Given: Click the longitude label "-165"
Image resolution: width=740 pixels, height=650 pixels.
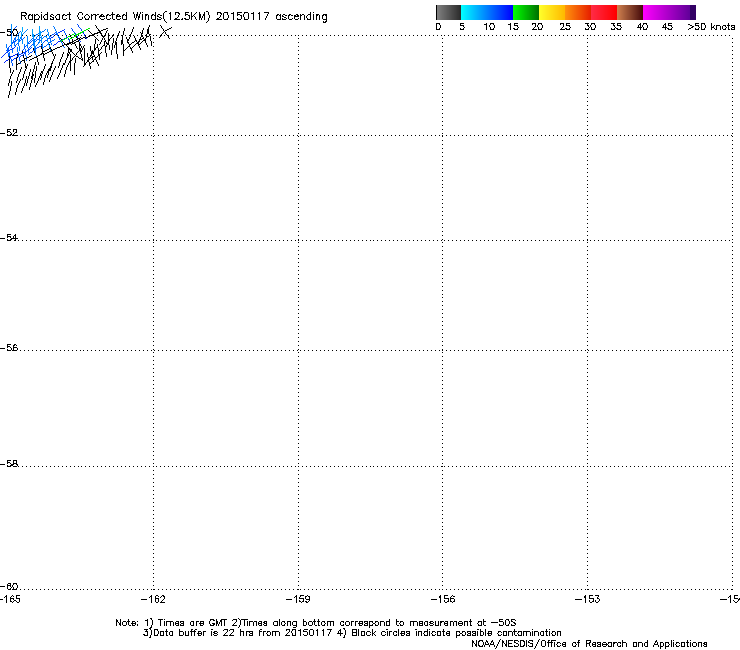Looking at the screenshot, I should tap(10, 599).
